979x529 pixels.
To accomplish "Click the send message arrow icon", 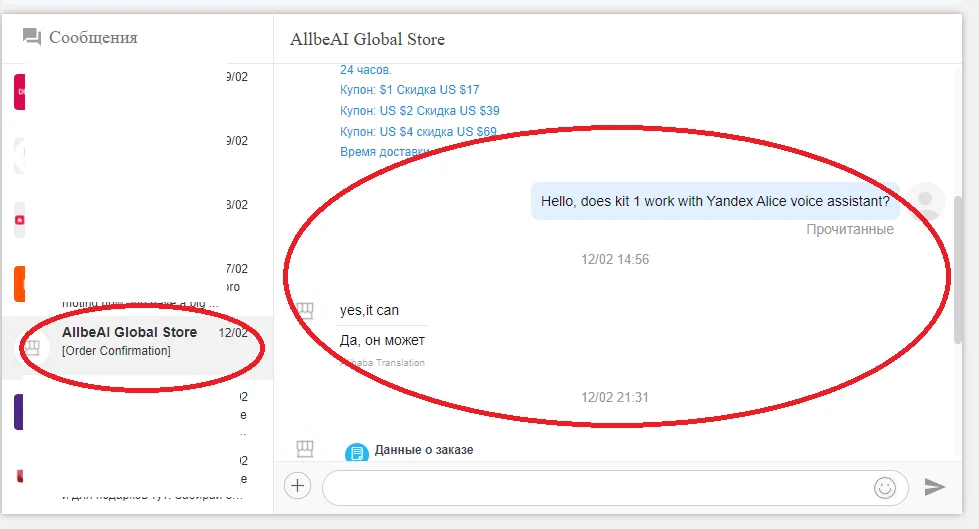I will coord(934,487).
